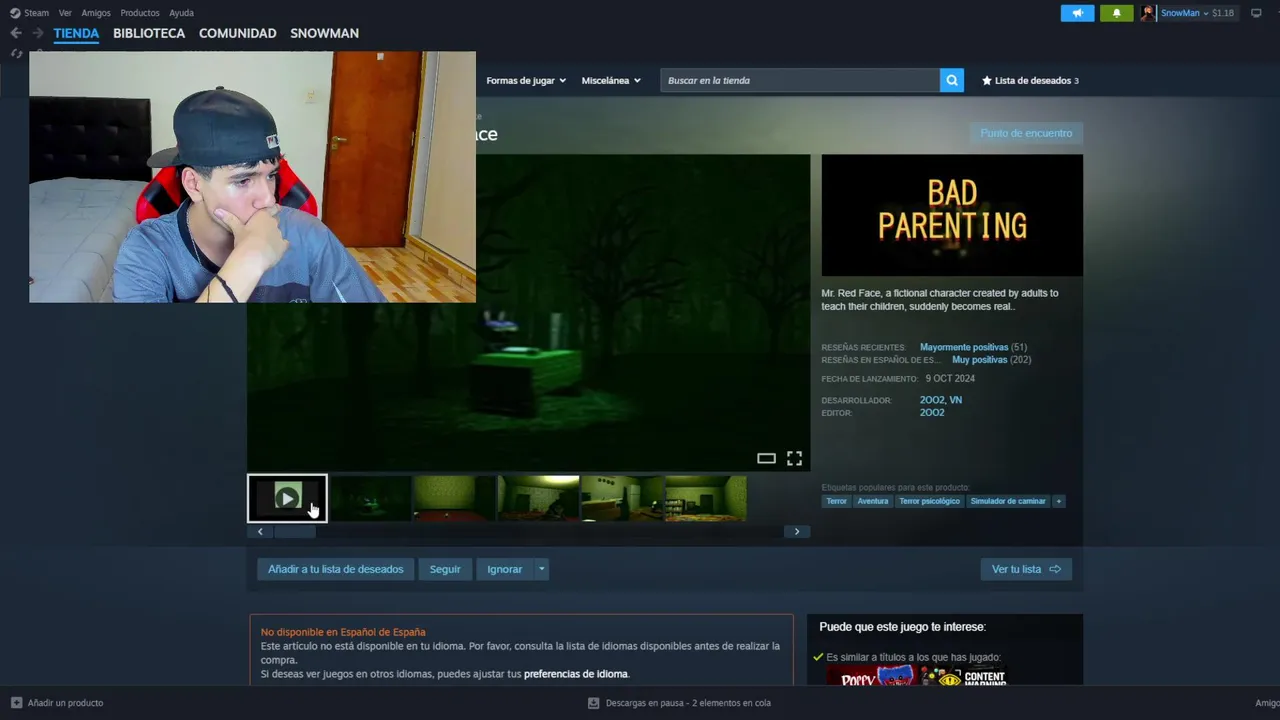Open the Amigos menu
The height and width of the screenshot is (720, 1280).
(x=96, y=13)
